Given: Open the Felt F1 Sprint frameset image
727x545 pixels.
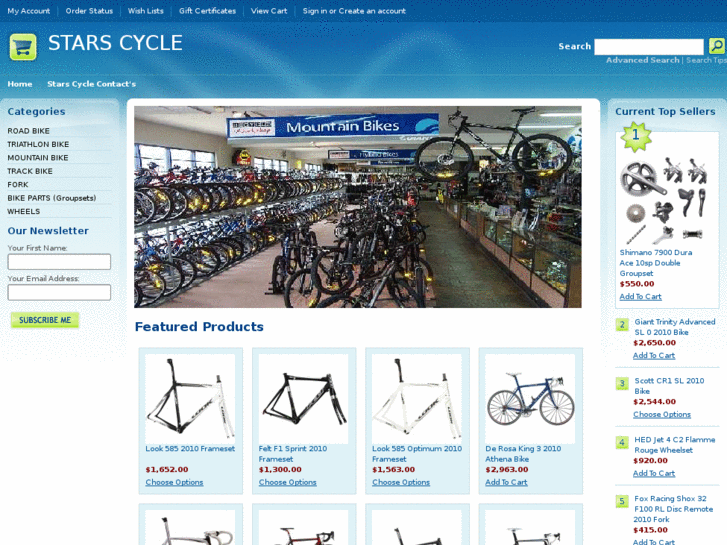Looking at the screenshot, I should tap(303, 399).
